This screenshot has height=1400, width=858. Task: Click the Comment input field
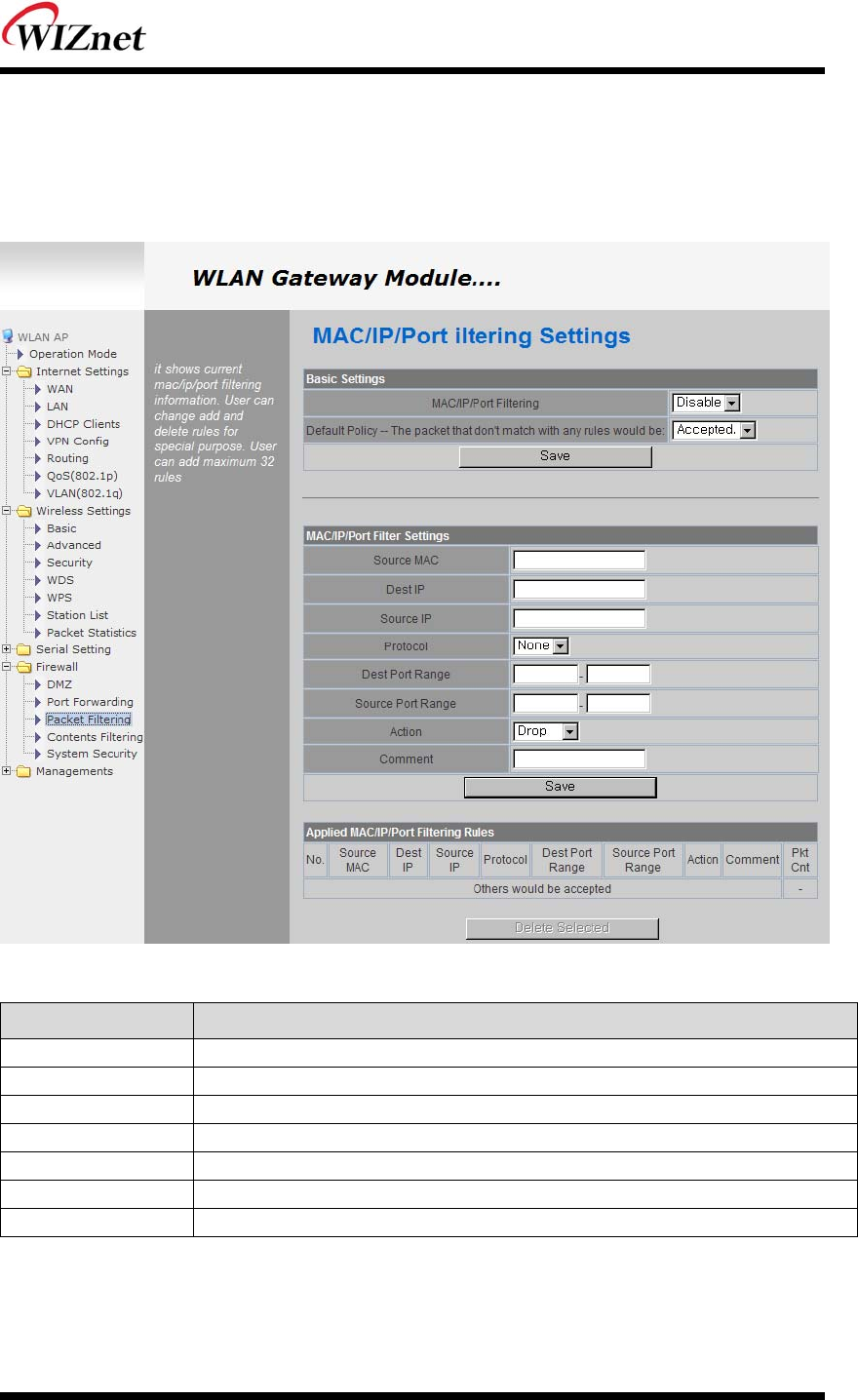[x=579, y=758]
